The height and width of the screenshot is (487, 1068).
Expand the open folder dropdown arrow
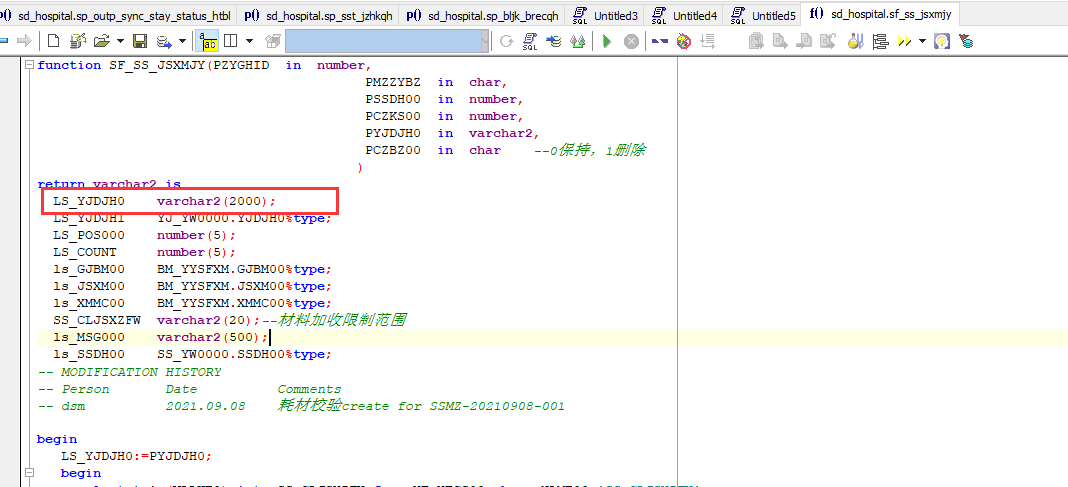pyautogui.click(x=120, y=42)
